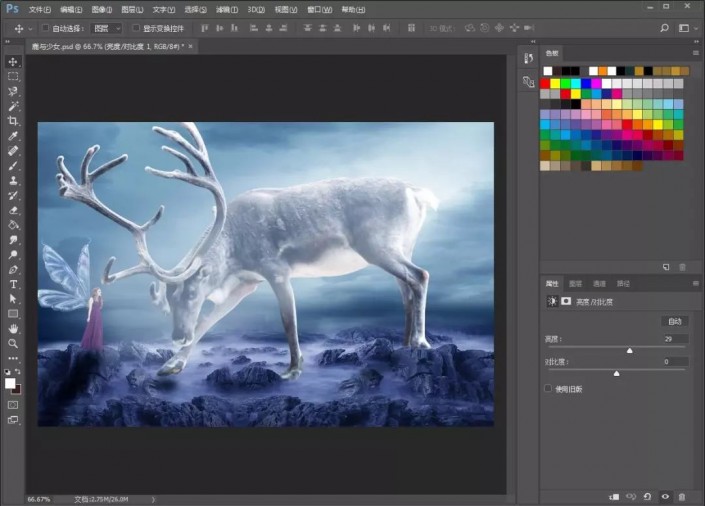The image size is (705, 506).
Task: Open the status bar info arrow menu
Action: click(x=153, y=499)
